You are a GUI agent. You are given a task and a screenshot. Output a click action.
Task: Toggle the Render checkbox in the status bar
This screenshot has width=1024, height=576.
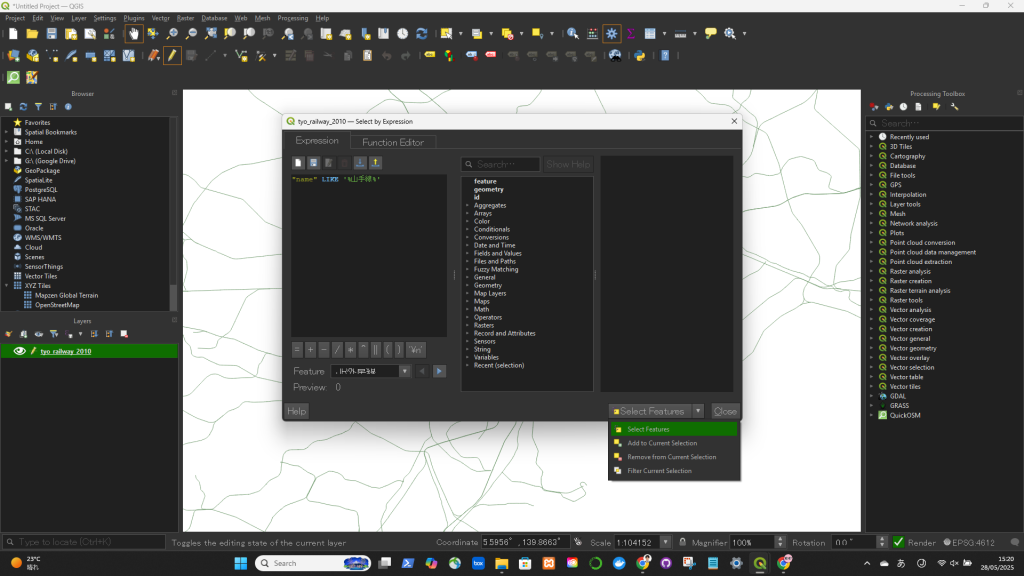pyautogui.click(x=898, y=542)
